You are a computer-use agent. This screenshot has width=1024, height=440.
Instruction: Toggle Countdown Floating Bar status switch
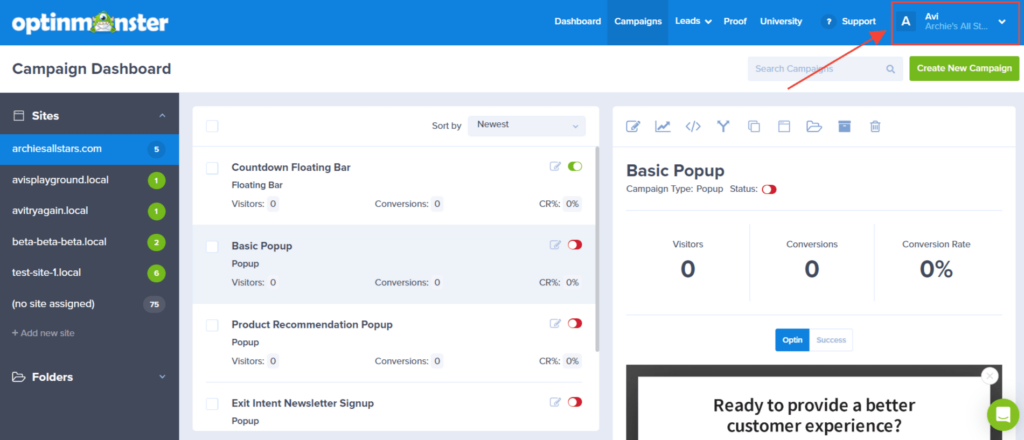[575, 167]
